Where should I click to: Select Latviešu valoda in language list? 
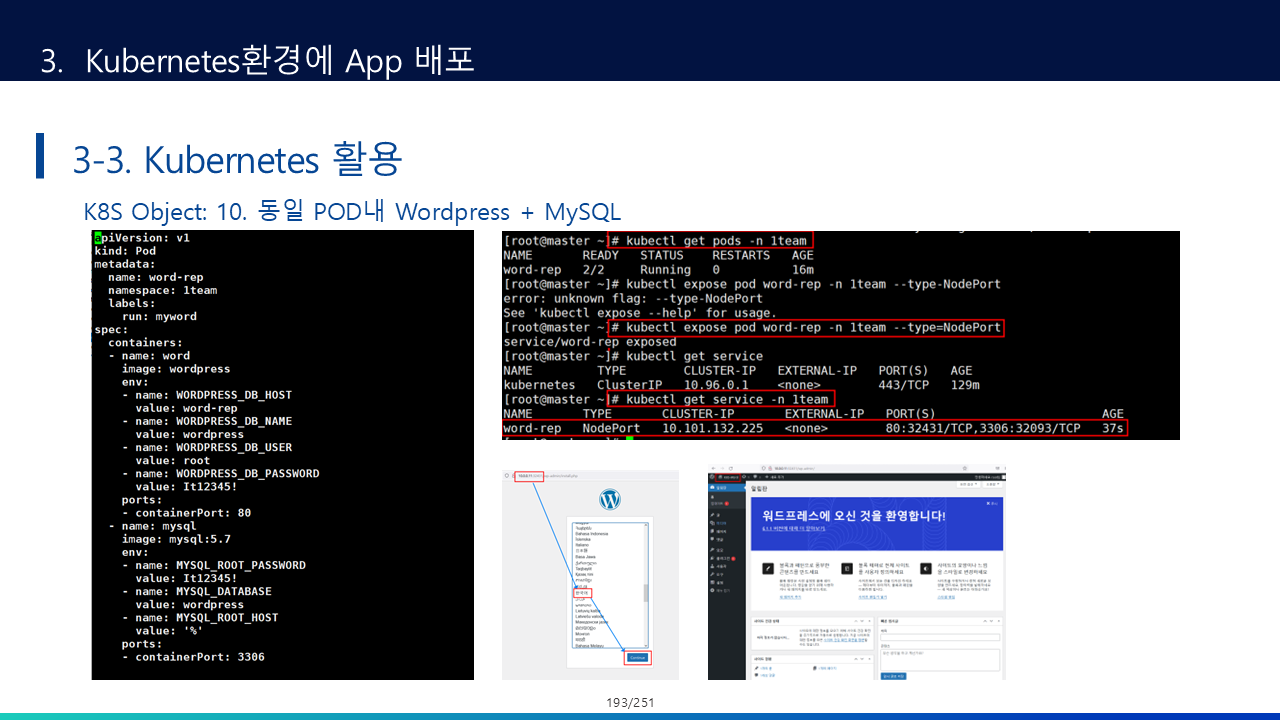click(589, 616)
